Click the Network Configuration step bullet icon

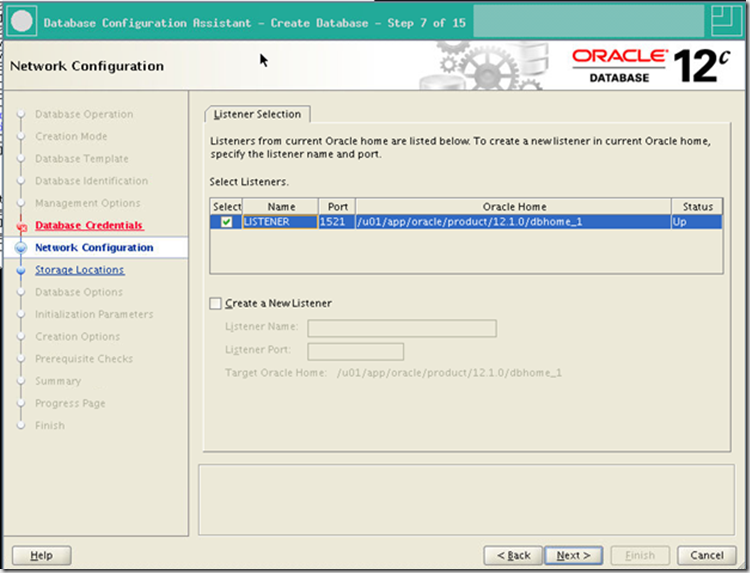click(x=21, y=248)
